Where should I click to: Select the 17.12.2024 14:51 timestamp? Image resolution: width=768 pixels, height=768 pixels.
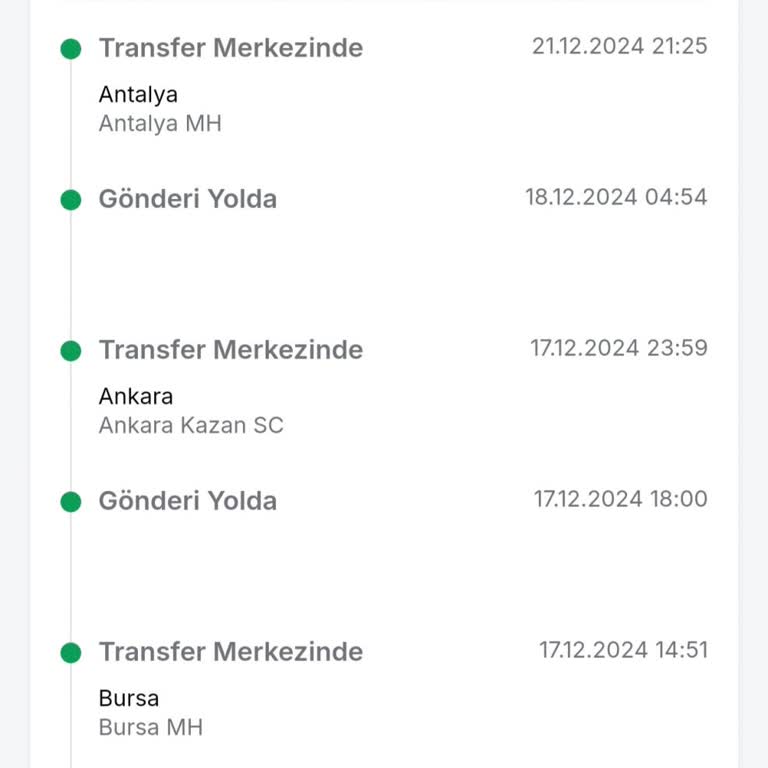(623, 650)
